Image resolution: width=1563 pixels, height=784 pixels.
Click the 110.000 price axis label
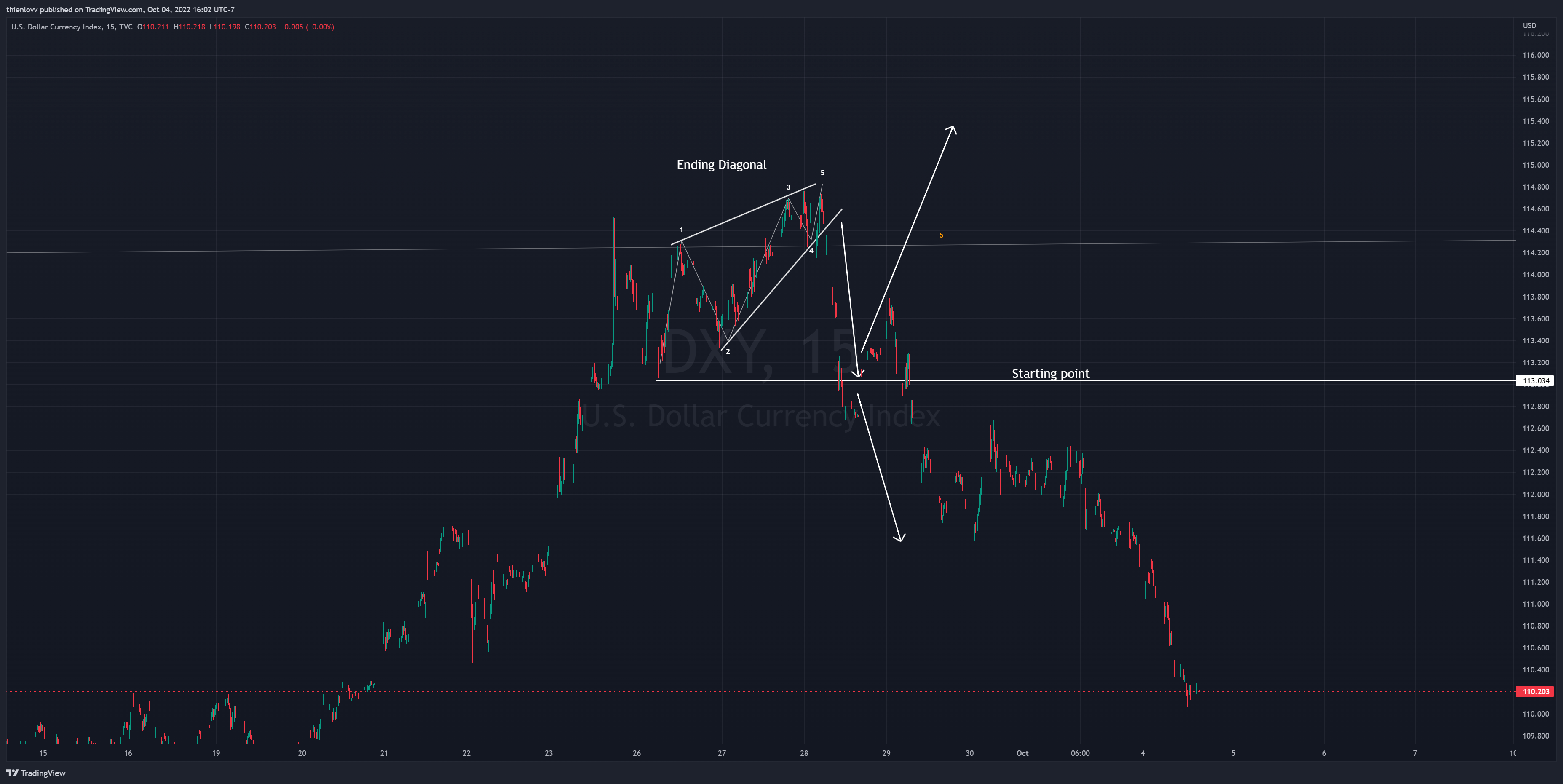click(1535, 714)
